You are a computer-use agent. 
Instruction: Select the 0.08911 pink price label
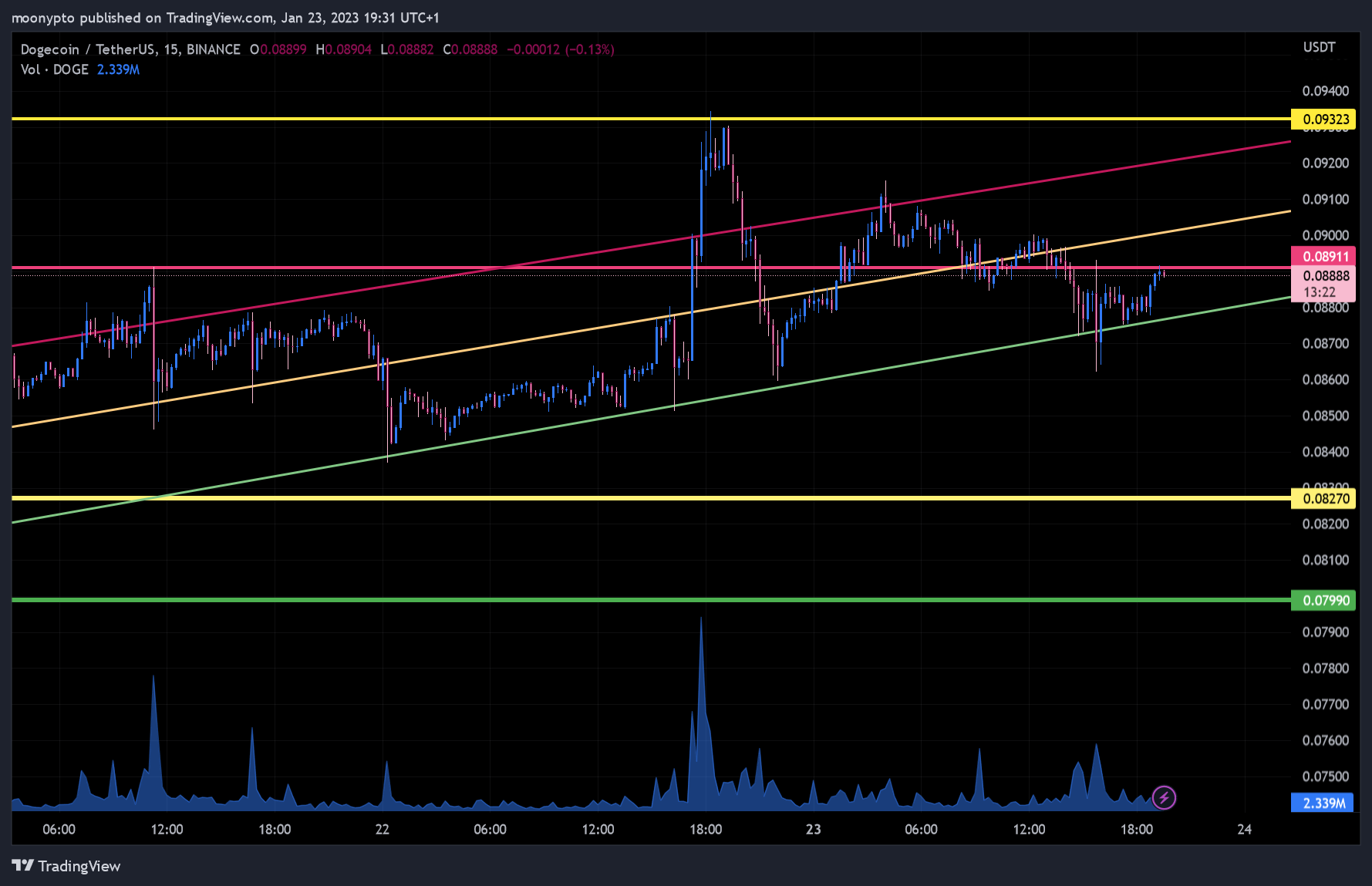[1323, 256]
